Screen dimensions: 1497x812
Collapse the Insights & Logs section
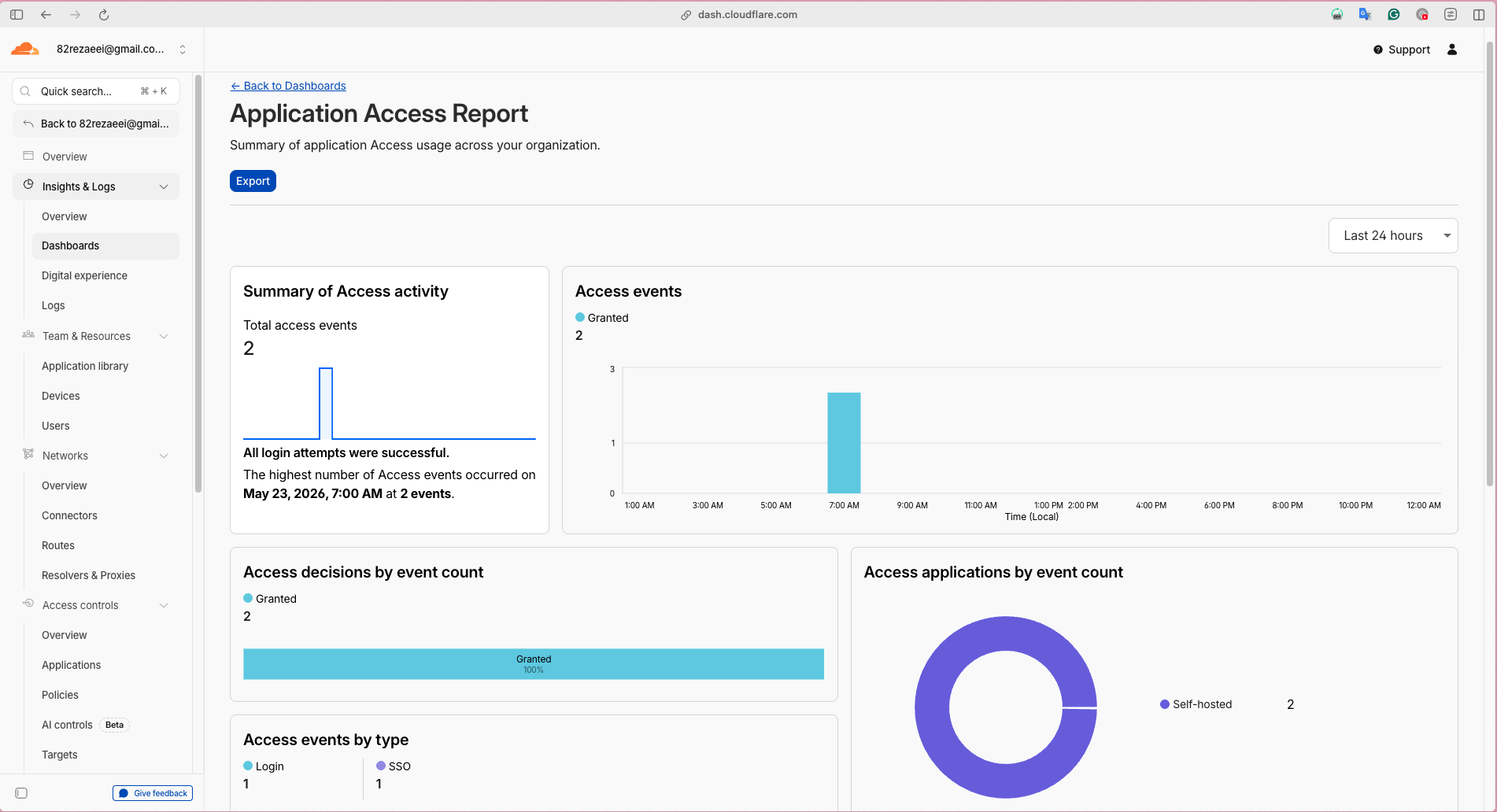pyautogui.click(x=164, y=186)
